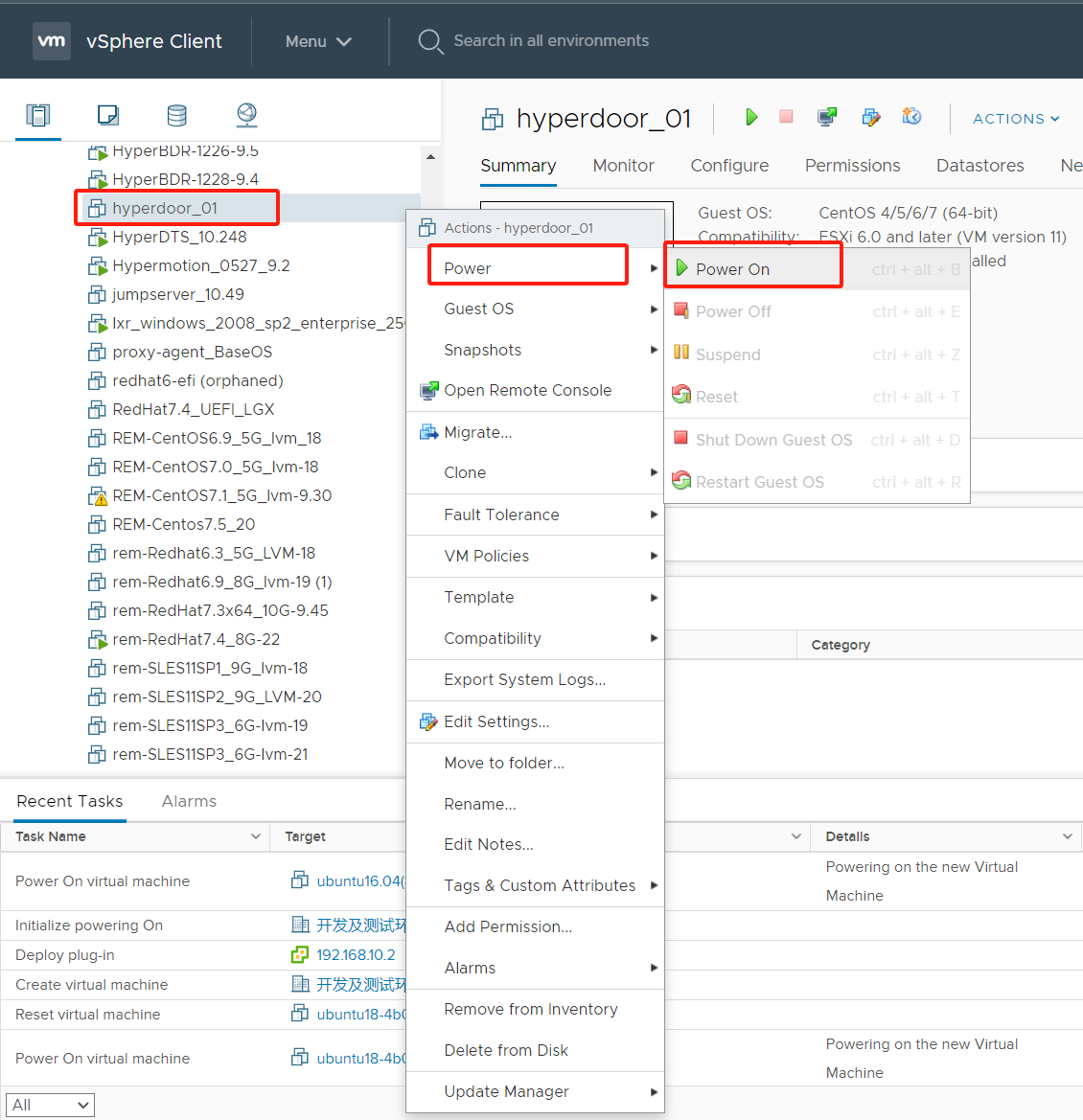
Task: Launch console from the header toolbar icon
Action: coord(827,117)
